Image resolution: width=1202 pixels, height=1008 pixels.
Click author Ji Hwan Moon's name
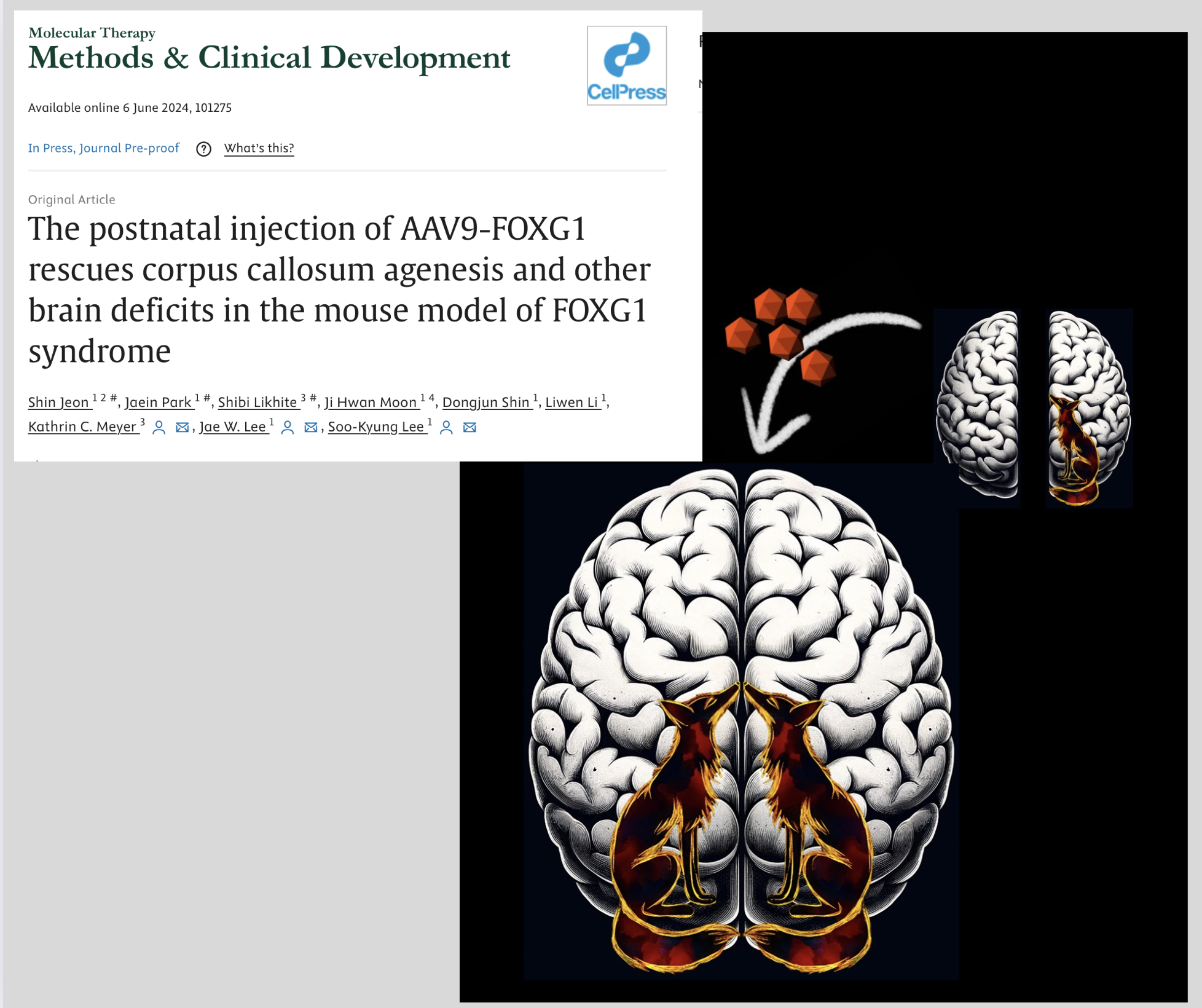pyautogui.click(x=371, y=402)
